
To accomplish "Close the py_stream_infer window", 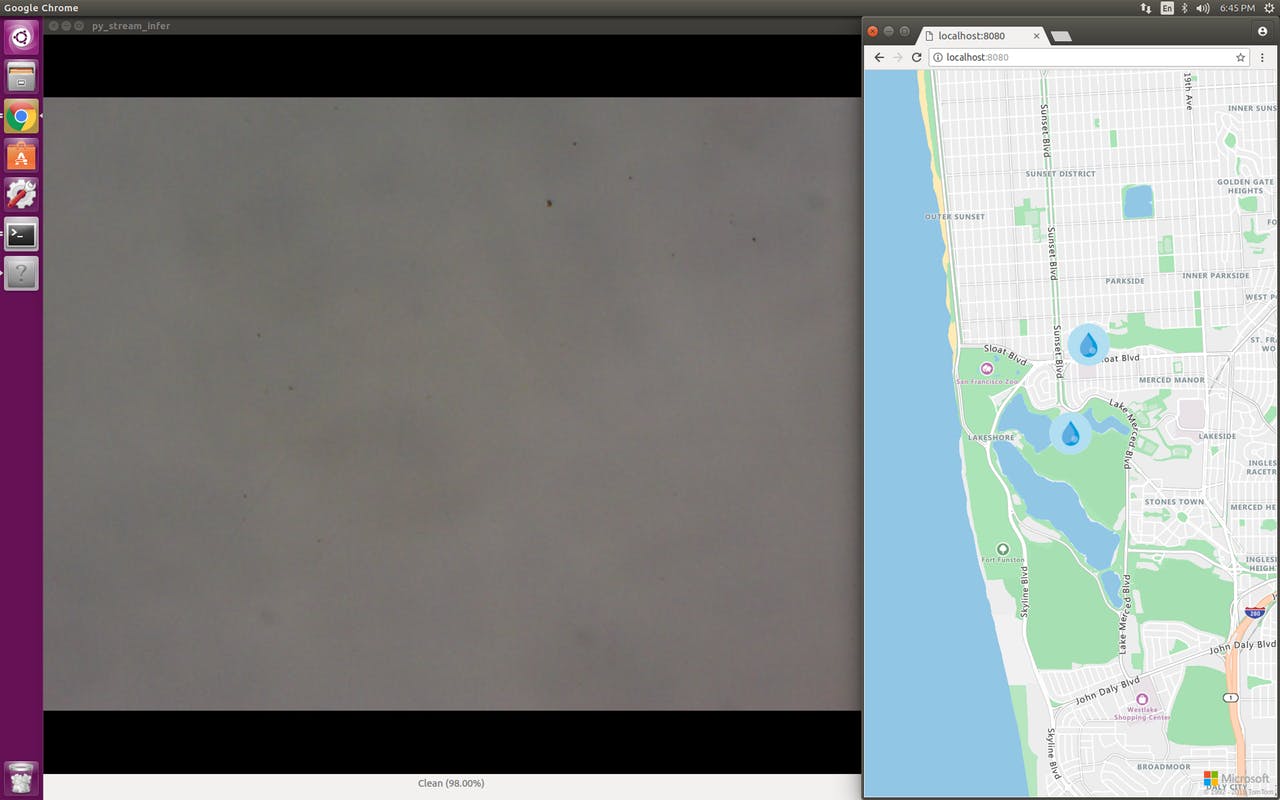I will click(54, 26).
